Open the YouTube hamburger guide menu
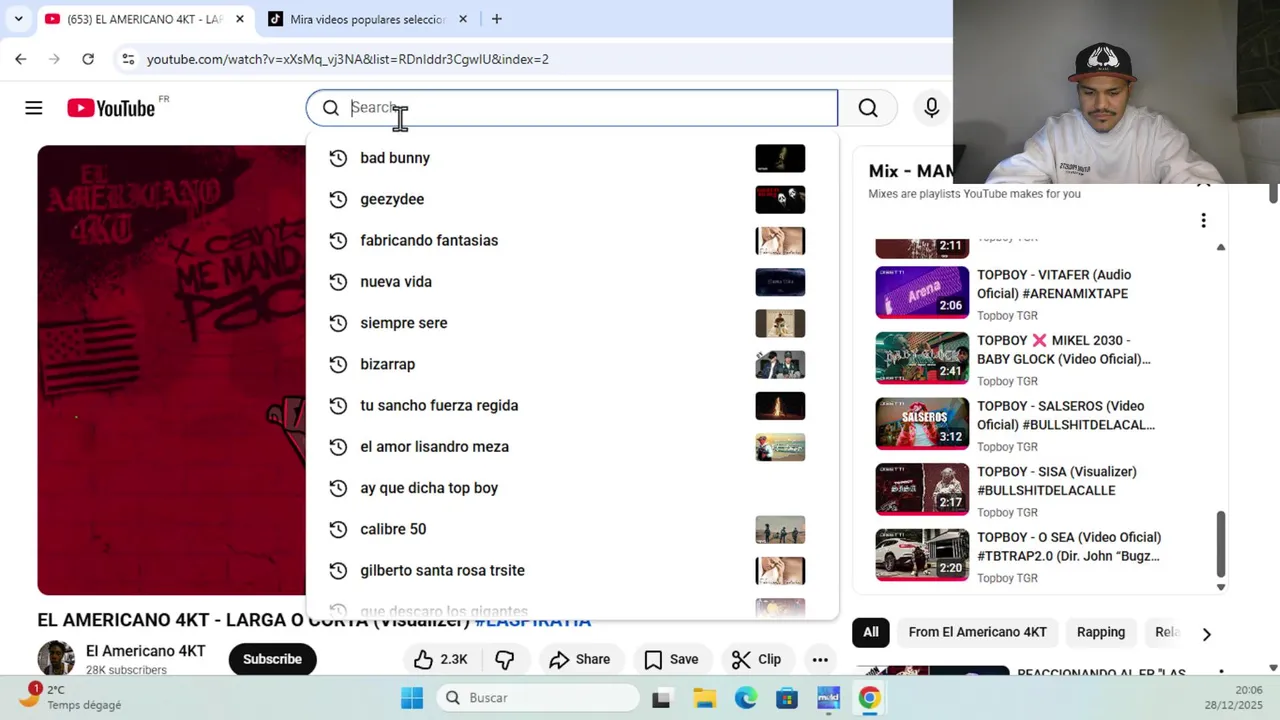This screenshot has width=1280, height=720. click(x=34, y=108)
